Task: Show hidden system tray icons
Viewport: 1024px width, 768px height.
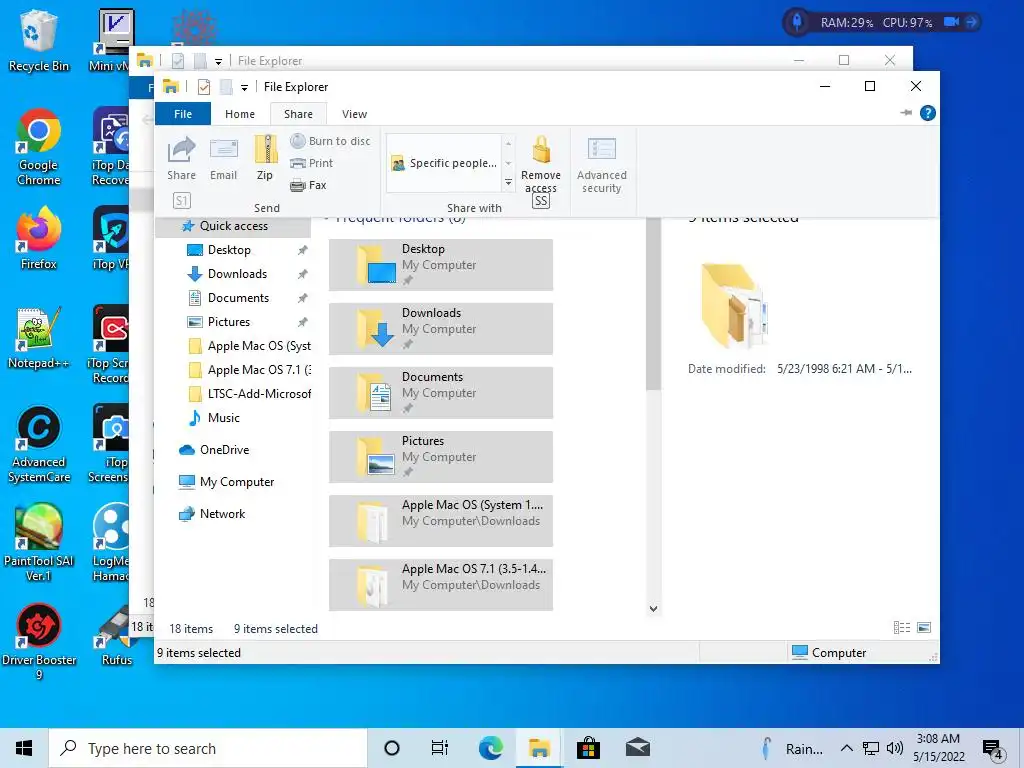Action: click(846, 748)
